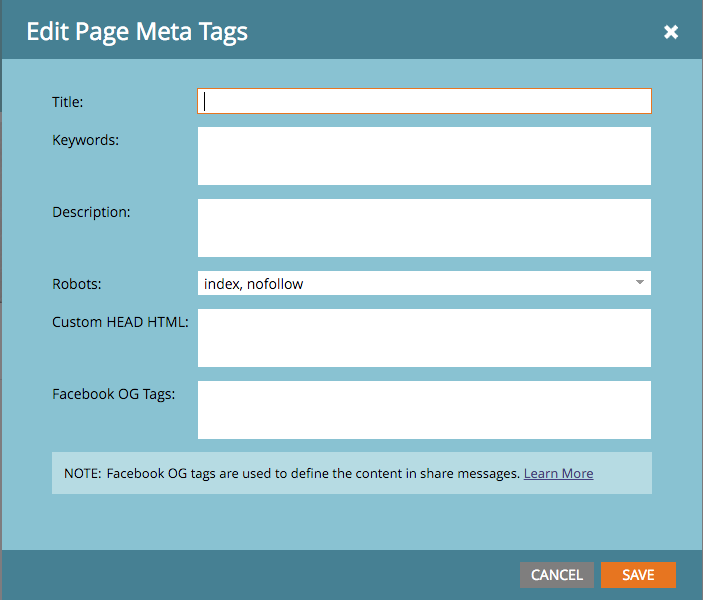Click the Facebook OG tags explanation sentence
This screenshot has height=600, width=703.
click(312, 473)
